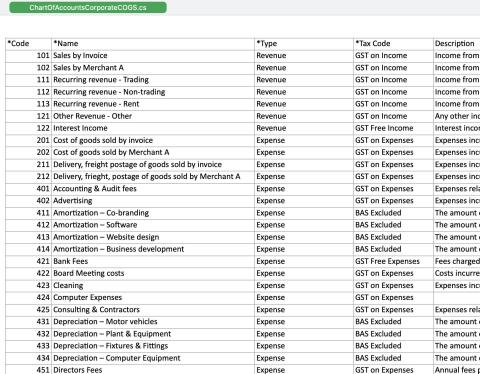The height and width of the screenshot is (374, 480).
Task: Click the cell with code 101
Action: (x=29, y=56)
